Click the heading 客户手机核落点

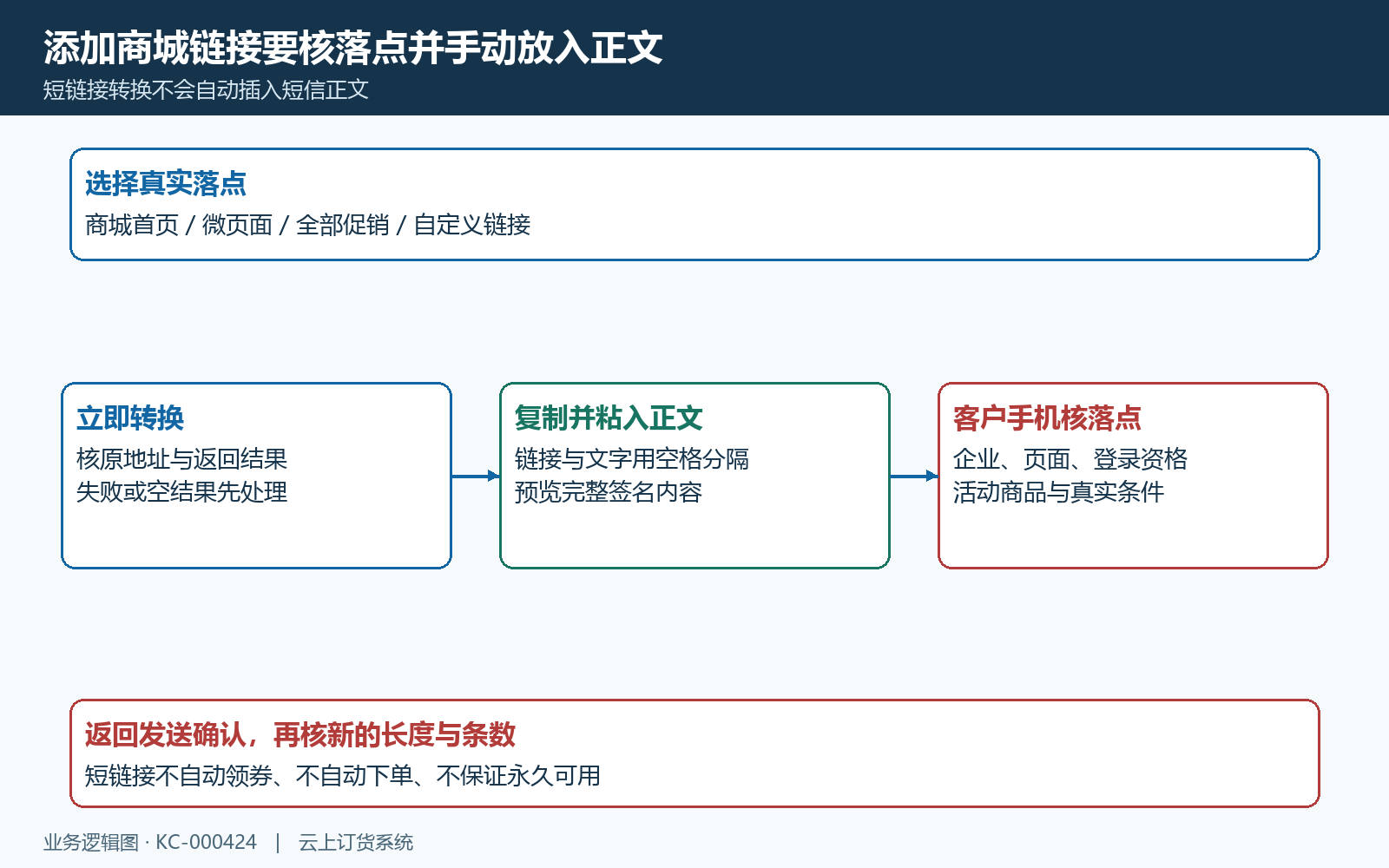(1047, 418)
